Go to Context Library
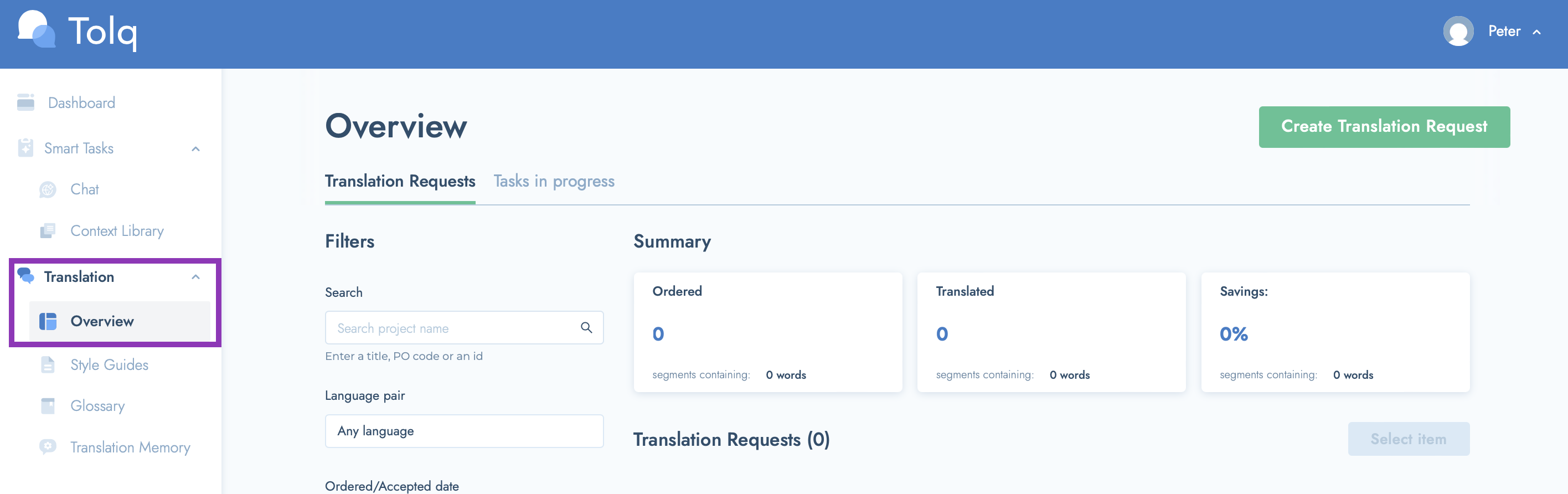The height and width of the screenshot is (494, 1568). pyautogui.click(x=117, y=231)
